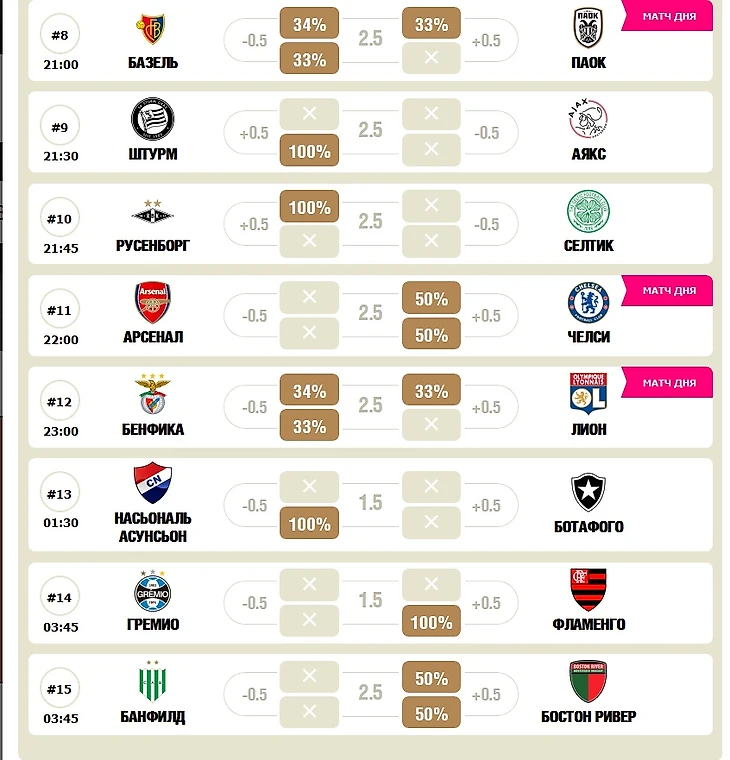This screenshot has width=730, height=760.
Task: Click the PAOK team logo
Action: point(588,28)
